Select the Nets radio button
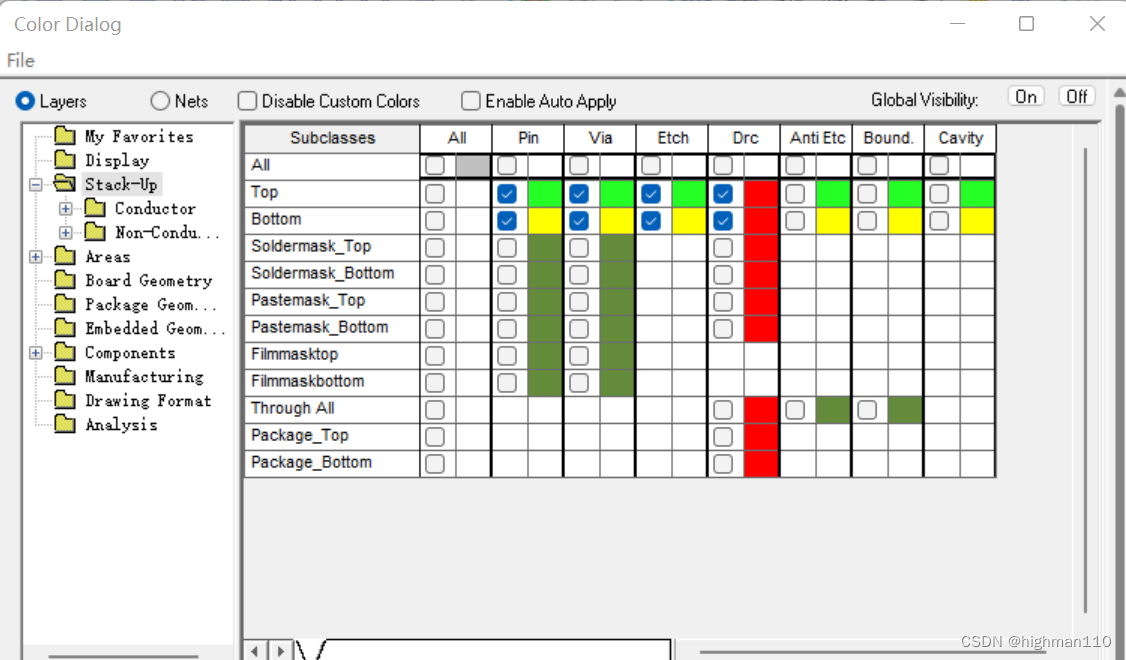This screenshot has height=660, width=1126. point(160,101)
